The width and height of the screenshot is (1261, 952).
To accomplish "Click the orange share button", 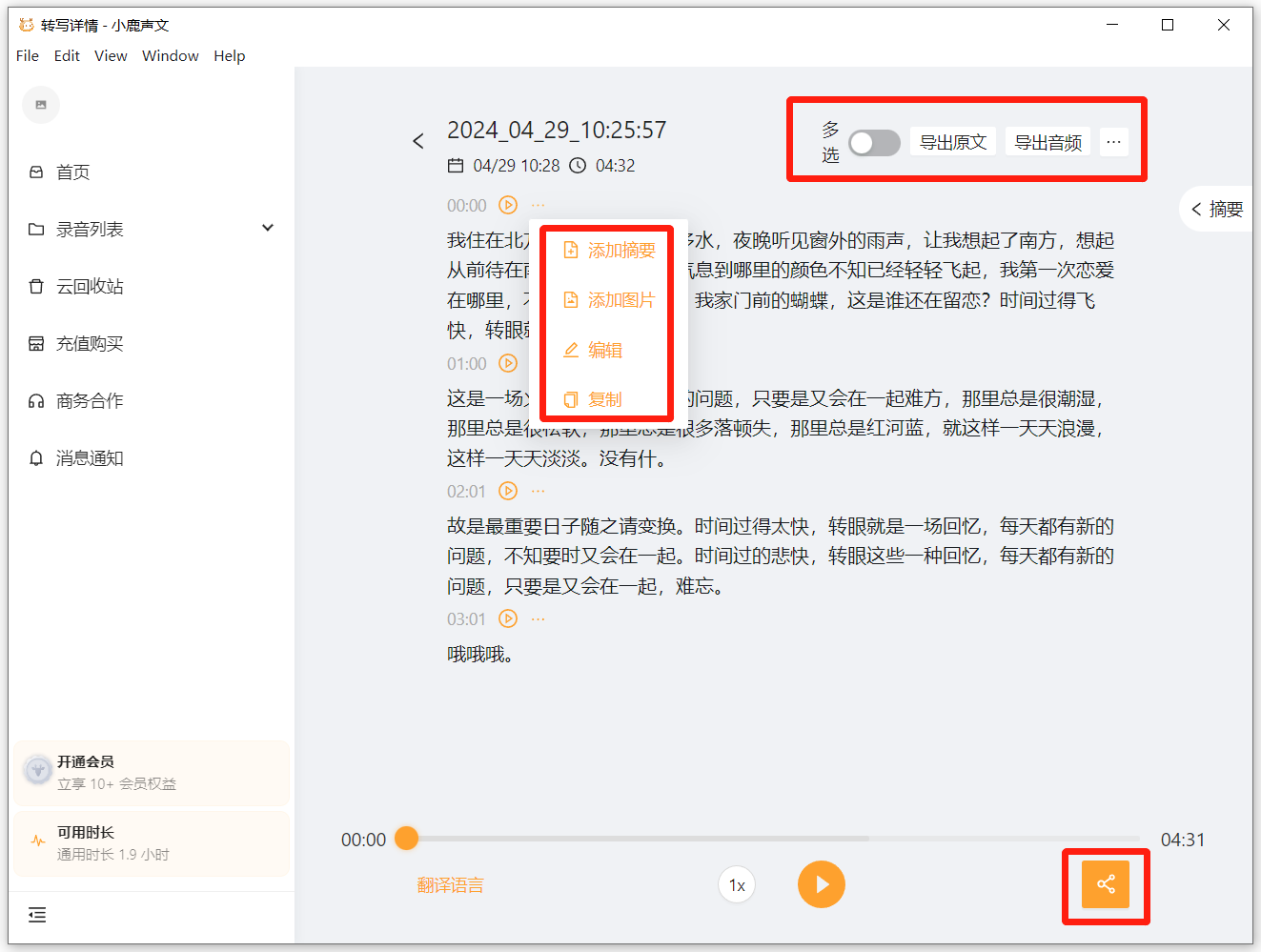I will [1106, 884].
